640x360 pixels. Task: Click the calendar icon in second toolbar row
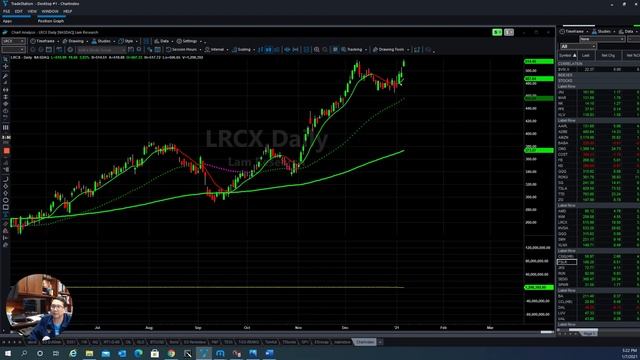click(49, 50)
